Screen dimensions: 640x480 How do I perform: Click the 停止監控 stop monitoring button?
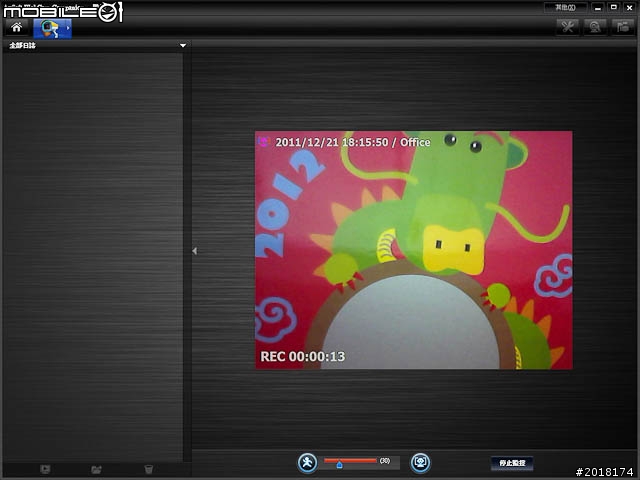click(512, 463)
